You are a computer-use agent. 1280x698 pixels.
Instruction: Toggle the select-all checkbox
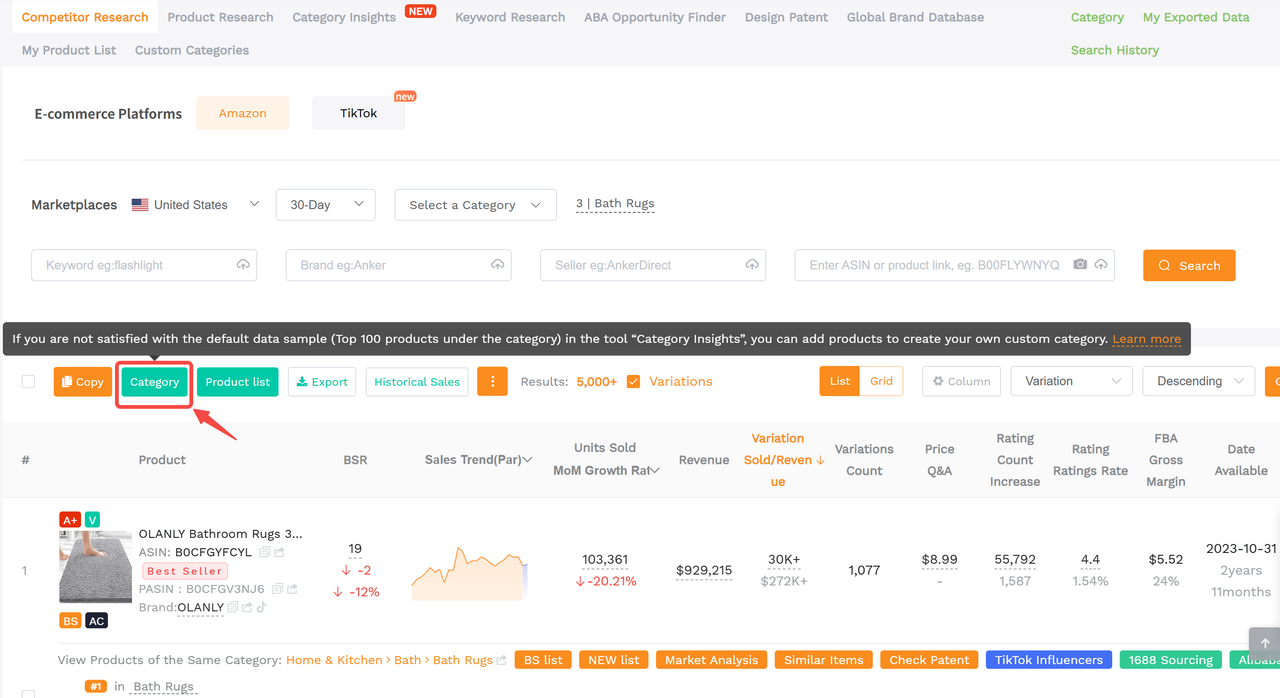[28, 381]
